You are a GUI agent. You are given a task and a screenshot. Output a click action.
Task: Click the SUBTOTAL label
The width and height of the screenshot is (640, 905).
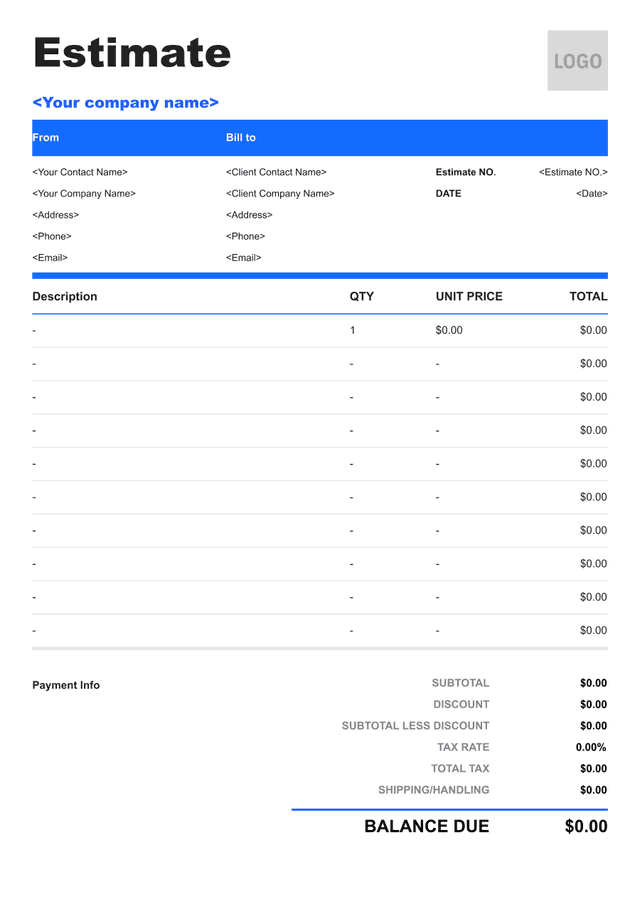pyautogui.click(x=461, y=683)
